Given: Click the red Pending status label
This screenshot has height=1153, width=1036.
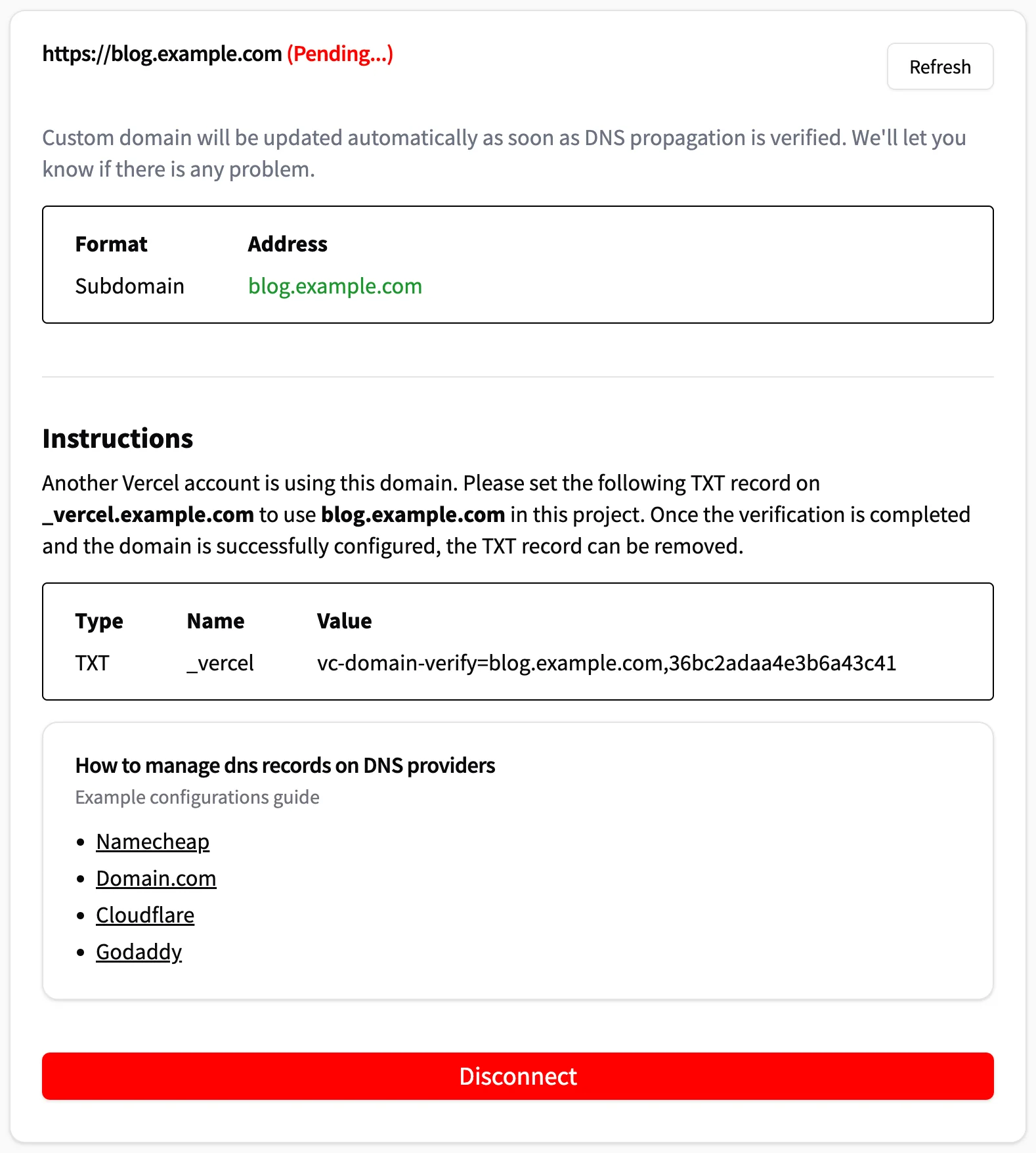Looking at the screenshot, I should click(x=339, y=54).
